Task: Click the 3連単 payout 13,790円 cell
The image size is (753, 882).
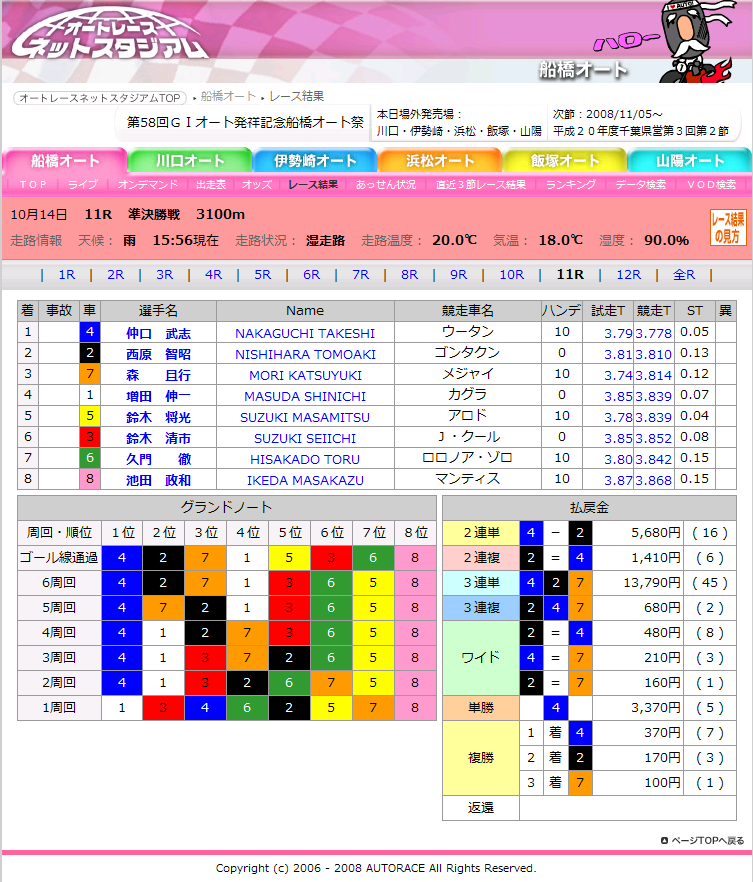Action: 637,583
